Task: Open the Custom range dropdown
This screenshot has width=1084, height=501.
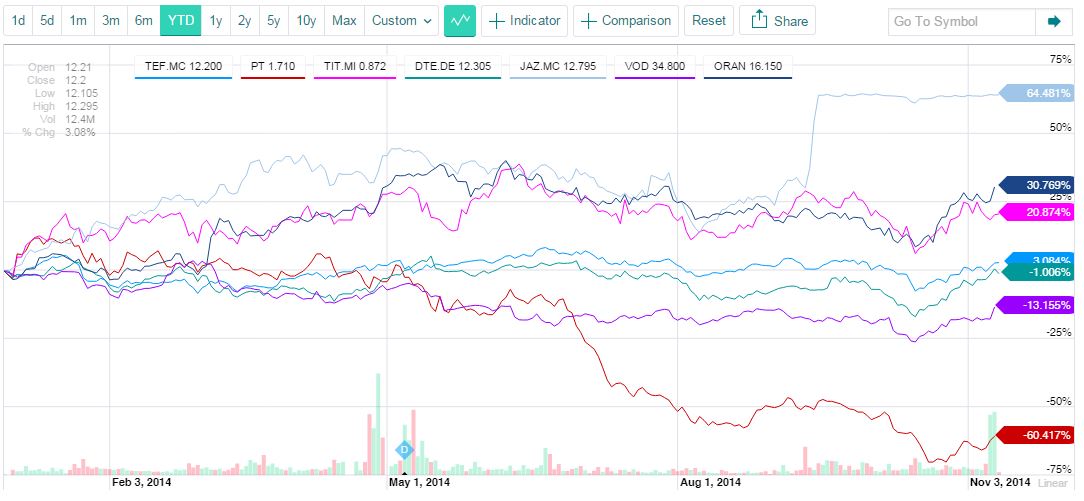Action: point(402,20)
